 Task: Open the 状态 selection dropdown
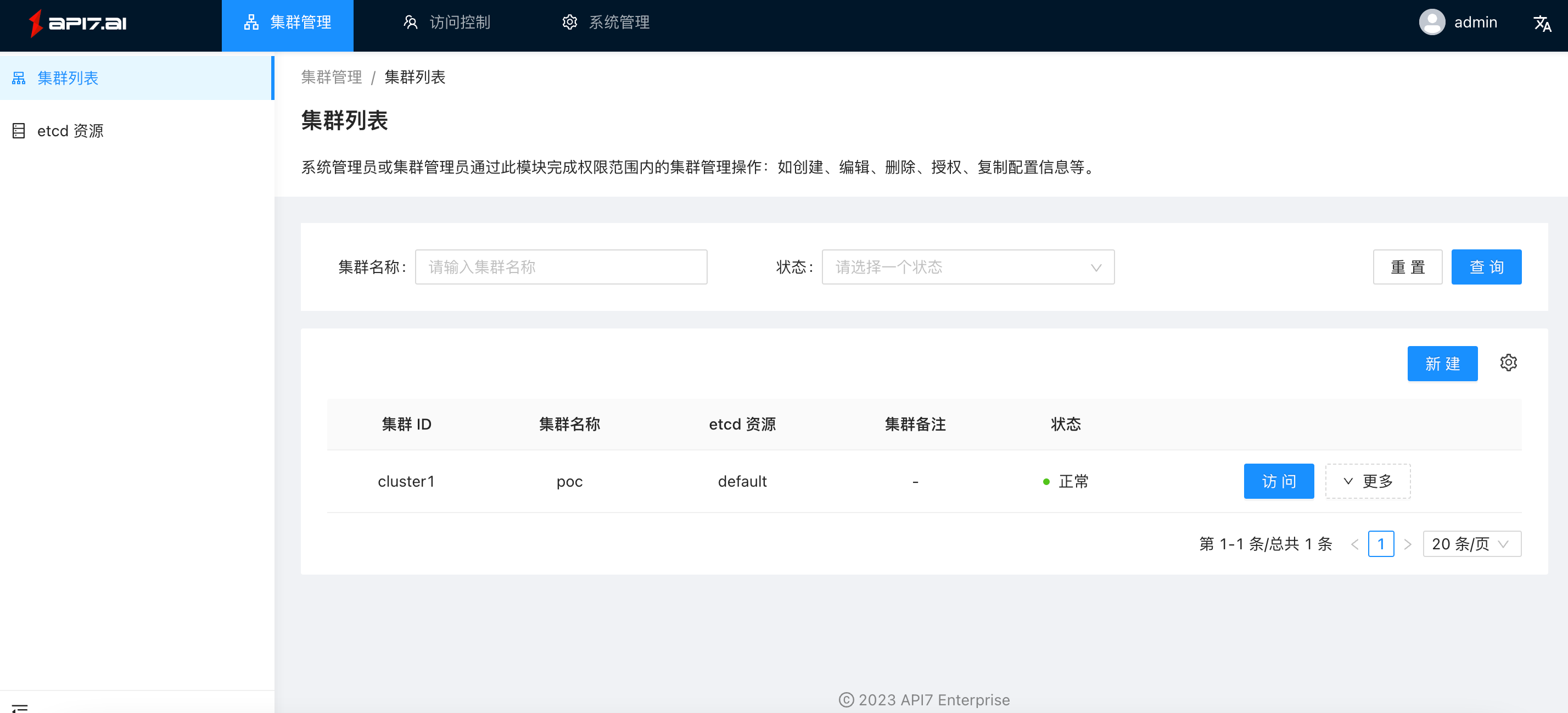(968, 267)
